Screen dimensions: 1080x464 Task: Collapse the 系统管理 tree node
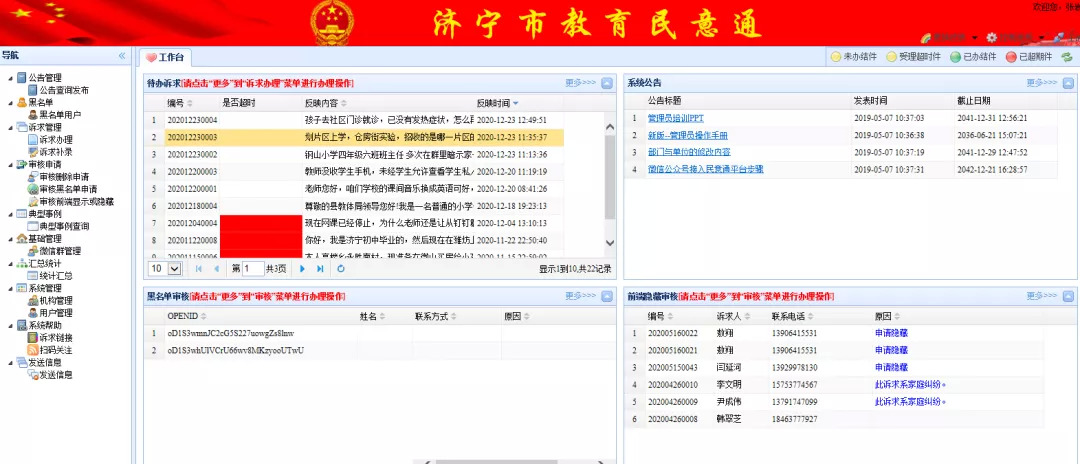pos(10,288)
